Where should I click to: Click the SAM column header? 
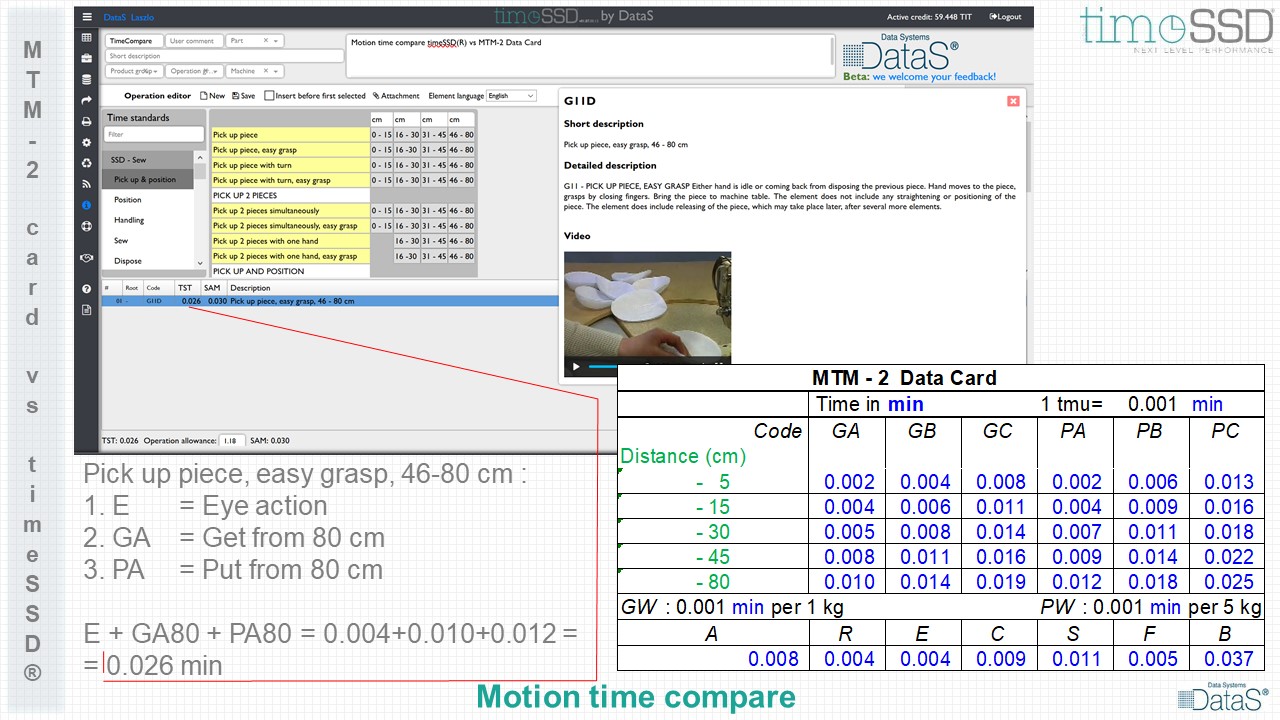click(x=212, y=288)
